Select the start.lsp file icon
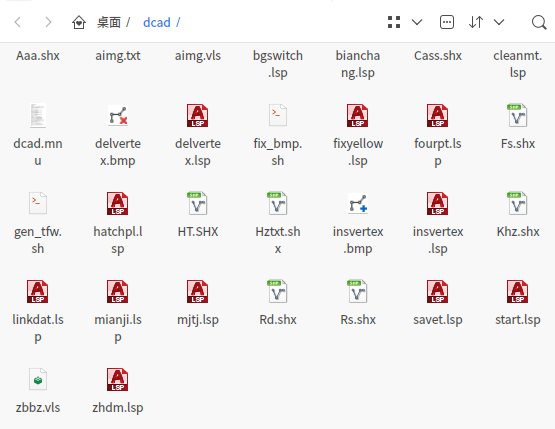 click(x=517, y=292)
